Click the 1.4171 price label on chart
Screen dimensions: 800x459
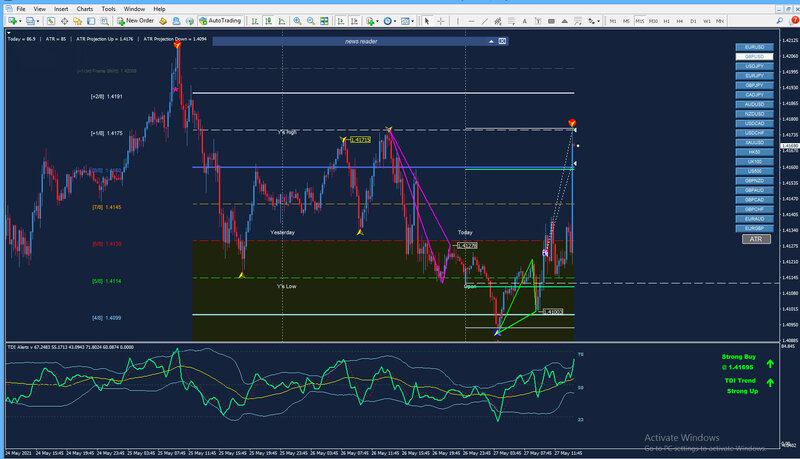coord(360,140)
